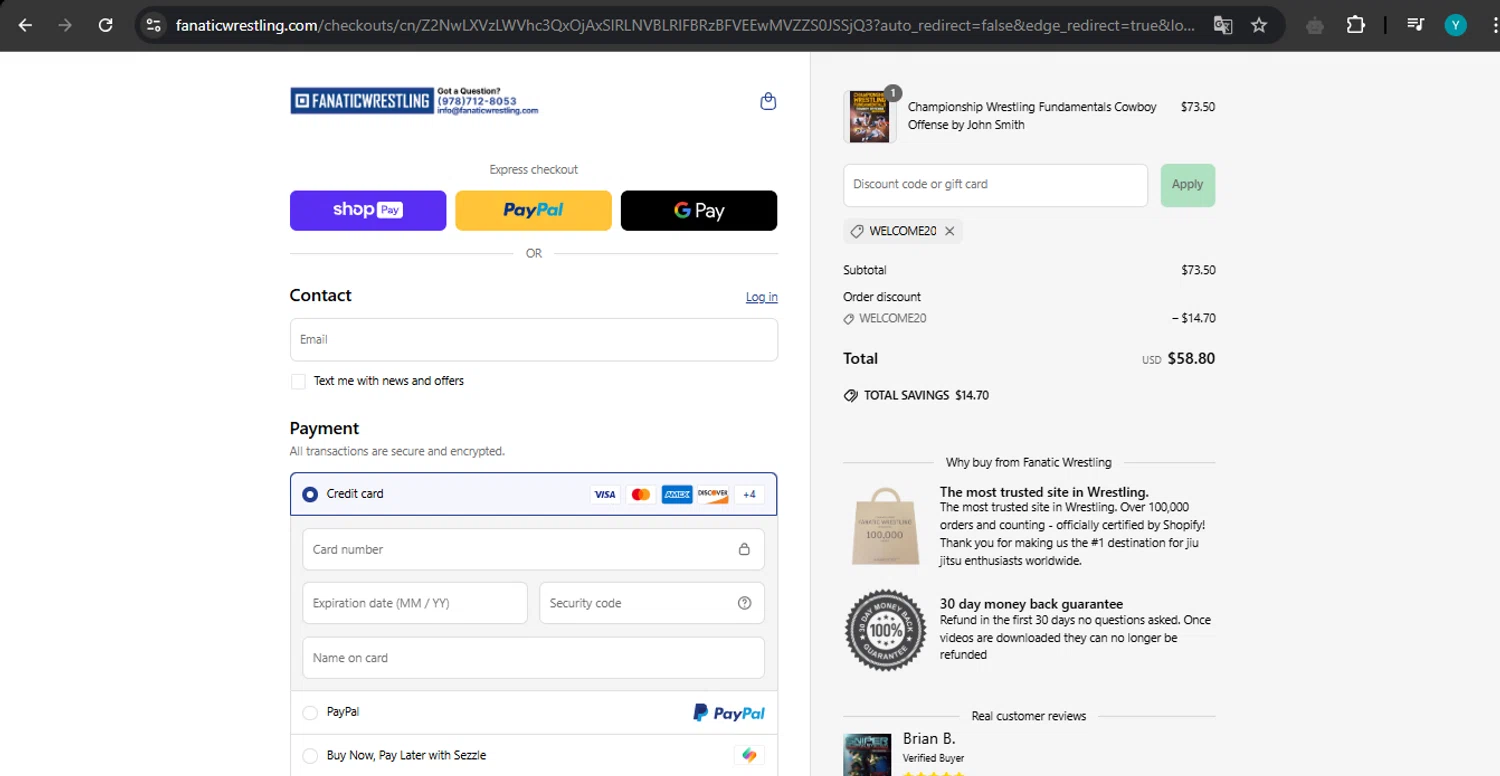Focus the Expiration date field
Screen dimensions: 1500x776
415,603
